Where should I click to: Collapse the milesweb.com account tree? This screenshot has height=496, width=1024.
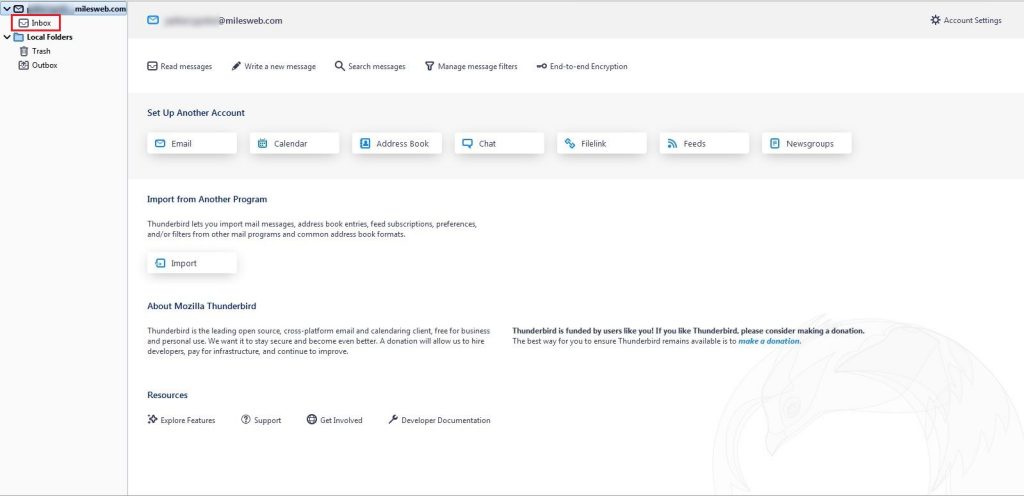7,9
